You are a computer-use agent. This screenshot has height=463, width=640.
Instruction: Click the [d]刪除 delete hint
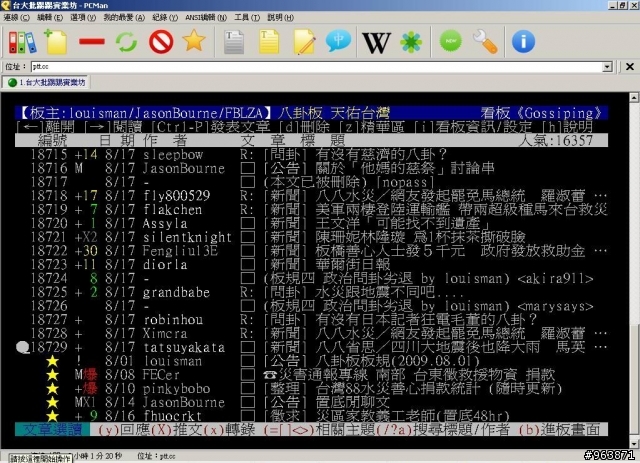click(304, 127)
